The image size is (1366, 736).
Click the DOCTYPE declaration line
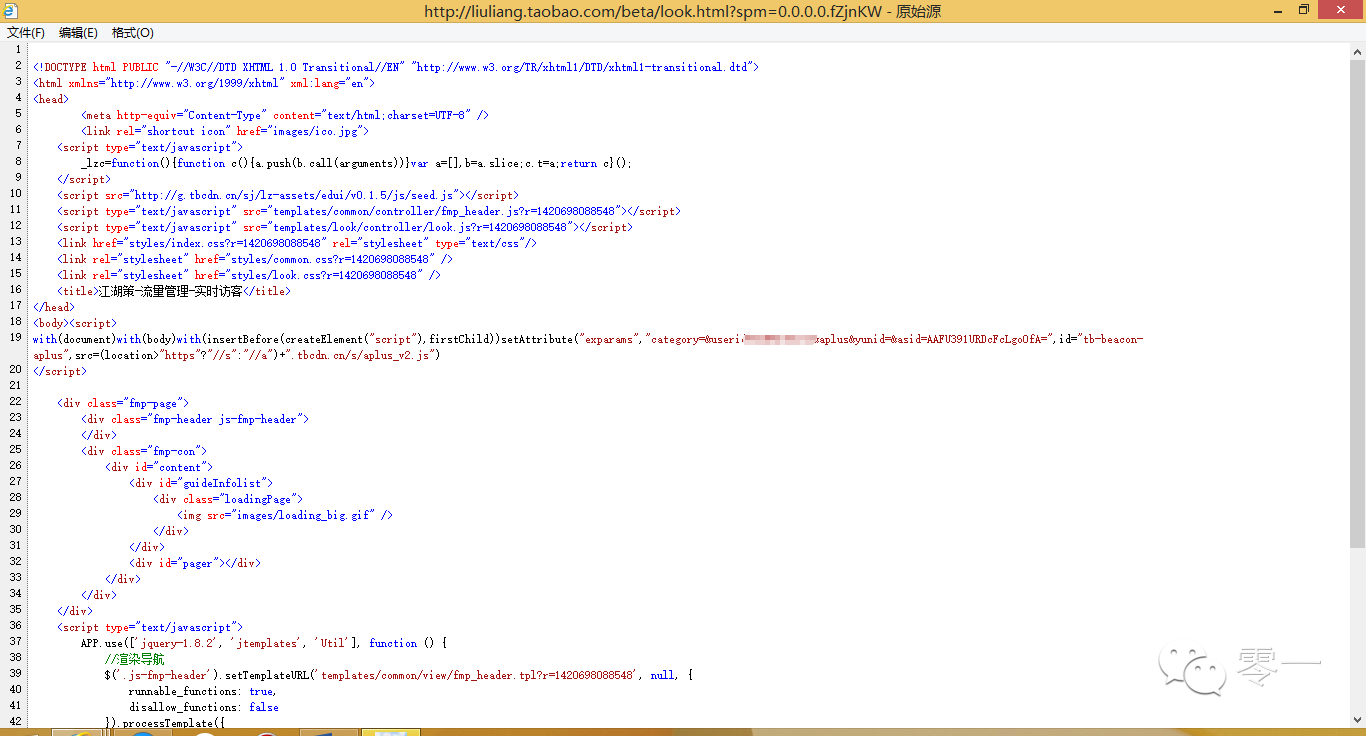pos(396,67)
